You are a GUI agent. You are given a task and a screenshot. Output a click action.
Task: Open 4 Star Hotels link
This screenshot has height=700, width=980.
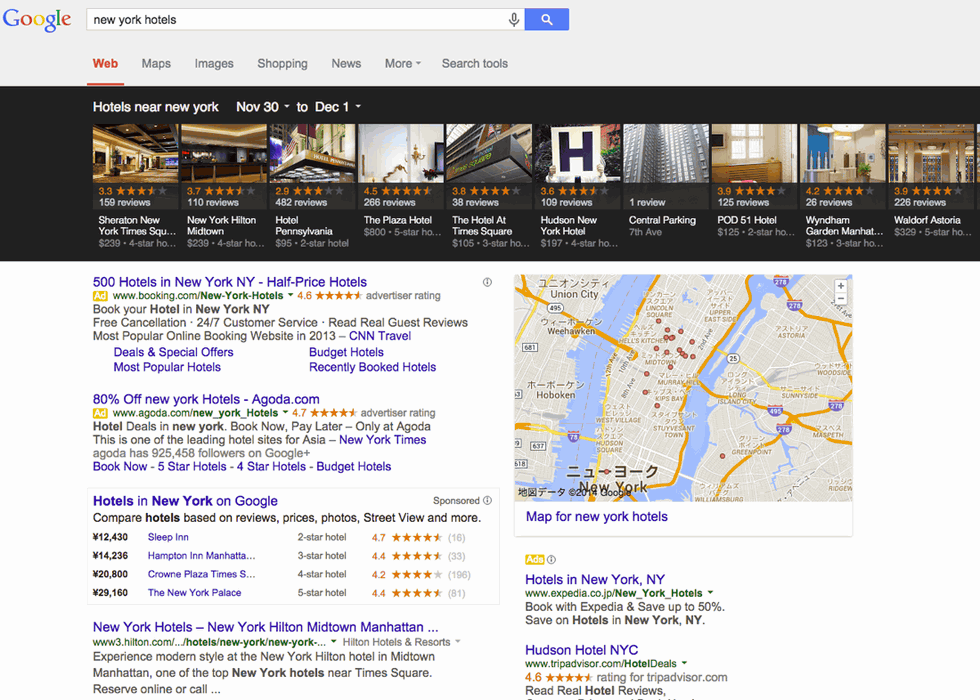[x=271, y=466]
